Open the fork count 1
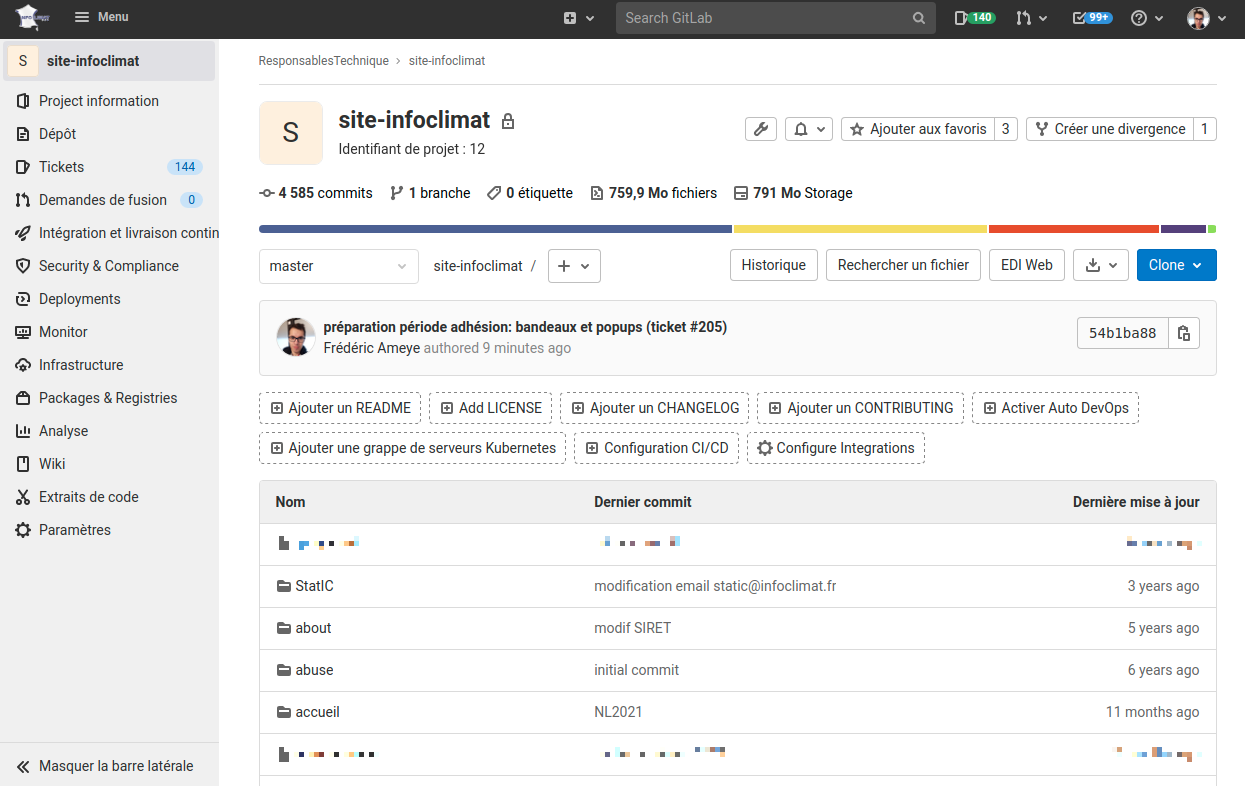 point(1205,129)
